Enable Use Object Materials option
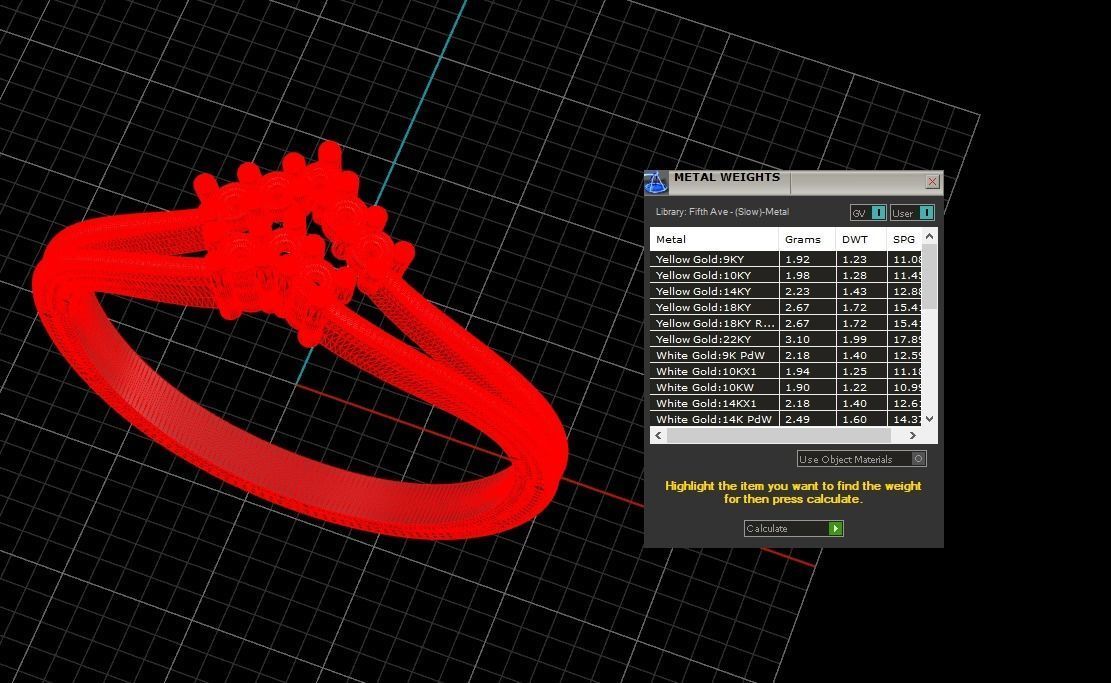 tap(861, 459)
